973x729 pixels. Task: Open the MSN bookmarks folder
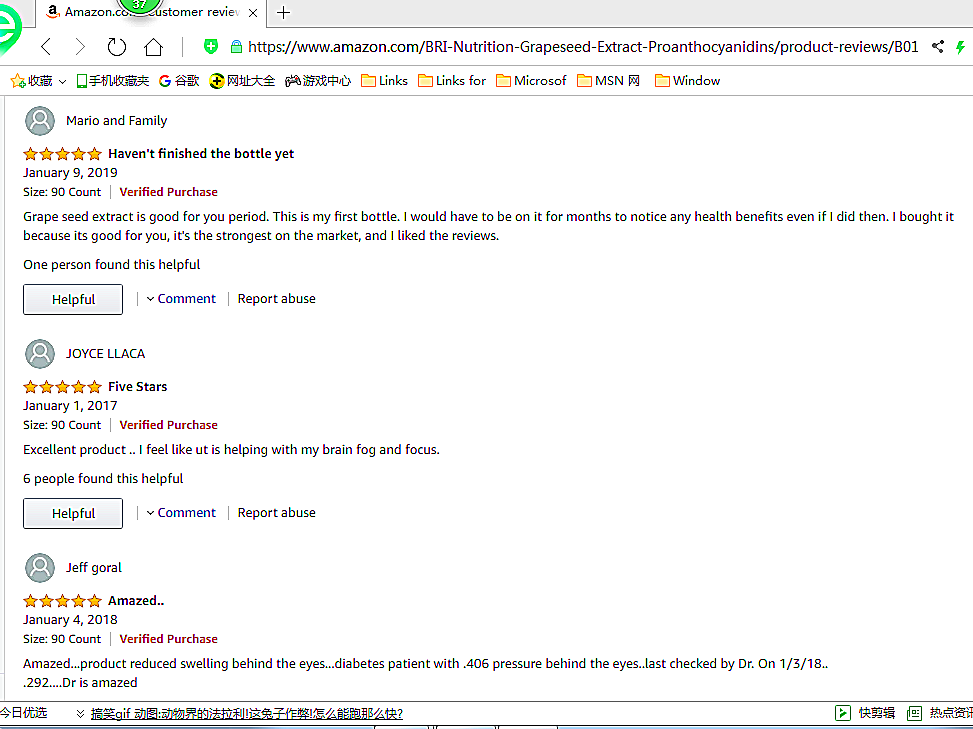[609, 81]
